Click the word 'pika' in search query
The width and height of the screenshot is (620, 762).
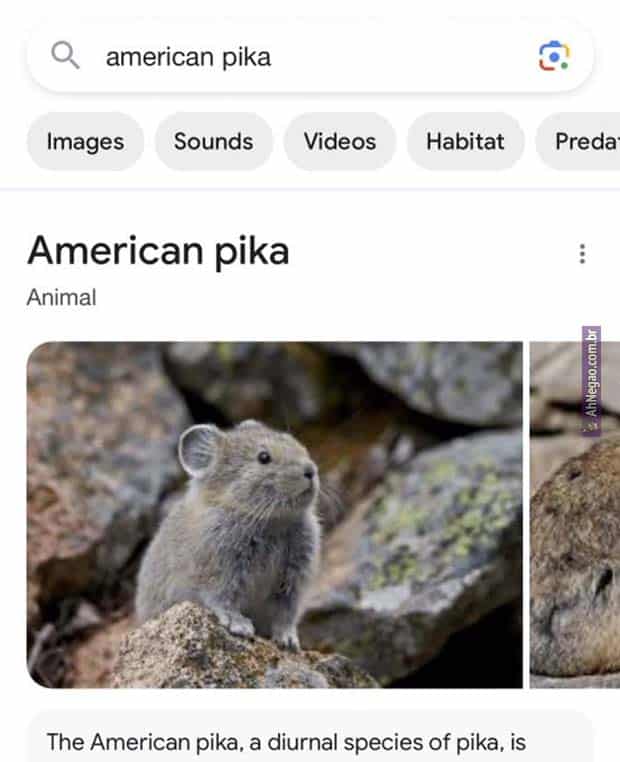[246, 57]
